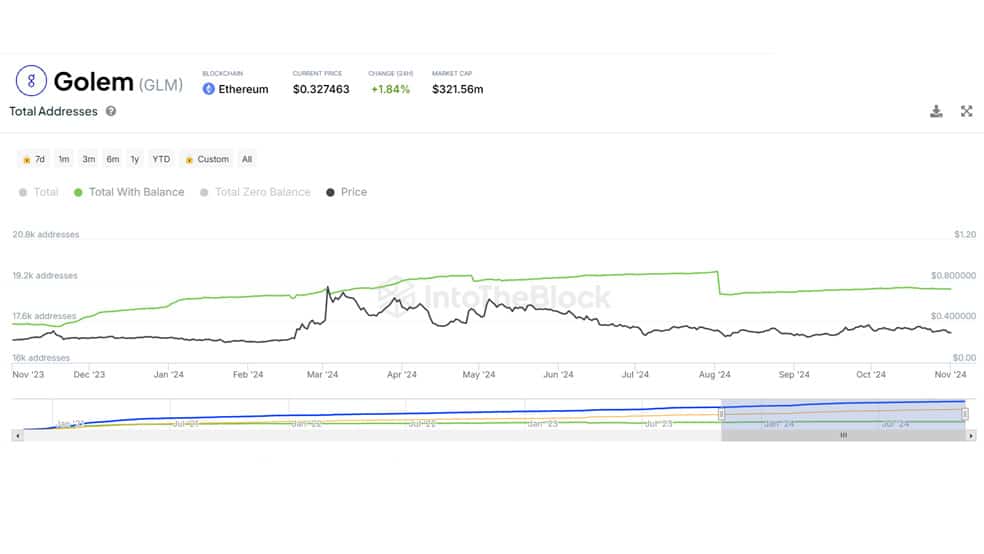Viewport: 984px width, 554px height.
Task: Click the Ethereum blockchain label
Action: 243,89
